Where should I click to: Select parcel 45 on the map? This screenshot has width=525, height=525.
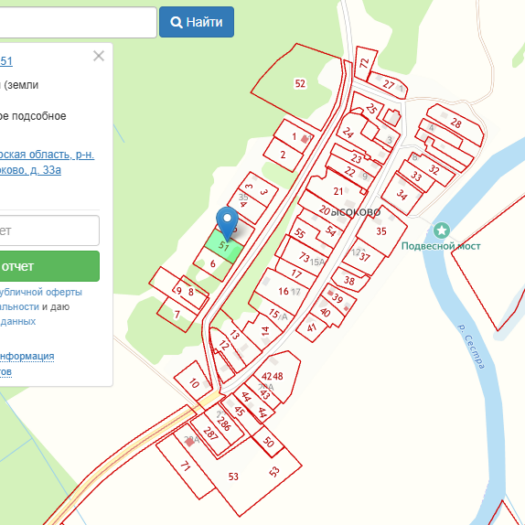pyautogui.click(x=239, y=411)
